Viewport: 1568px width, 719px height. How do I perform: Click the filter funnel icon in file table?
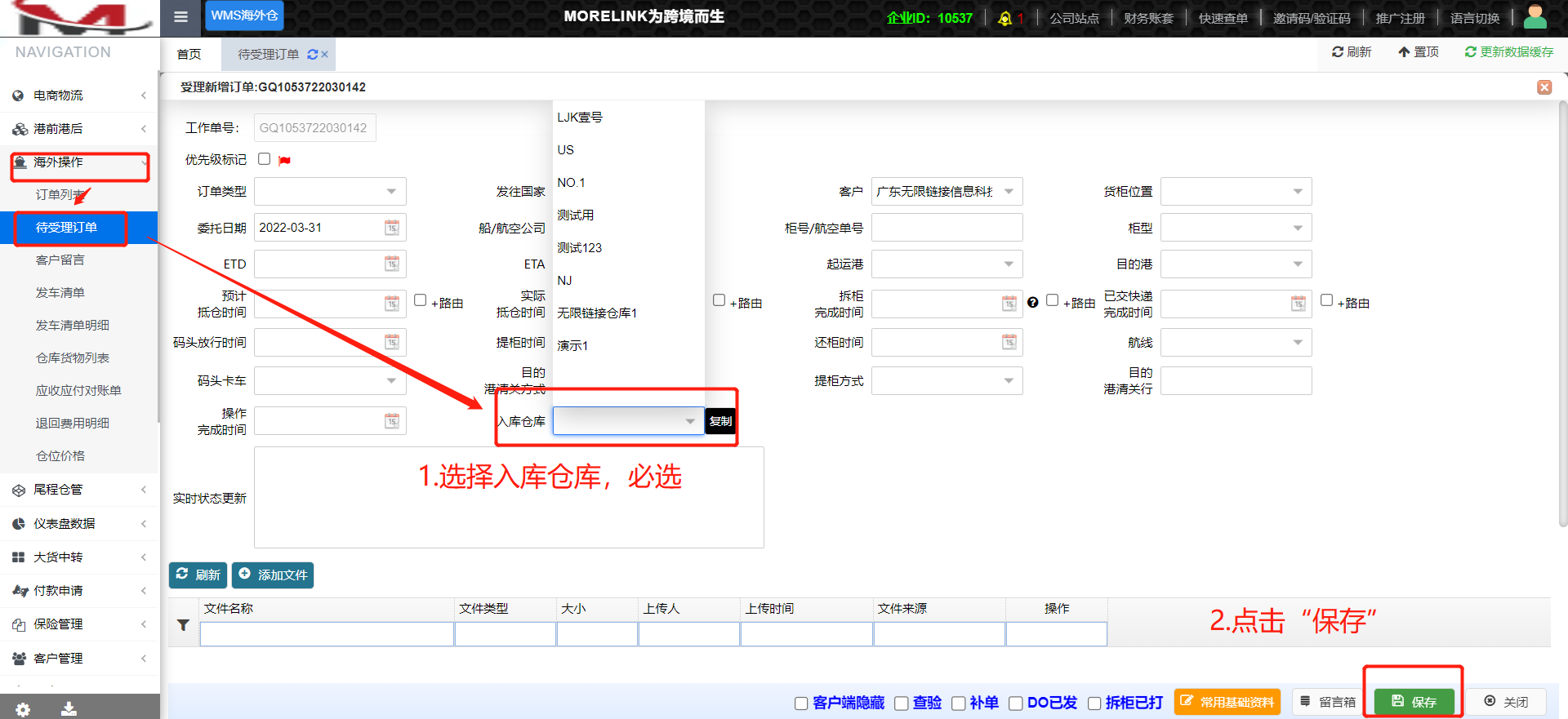(184, 625)
